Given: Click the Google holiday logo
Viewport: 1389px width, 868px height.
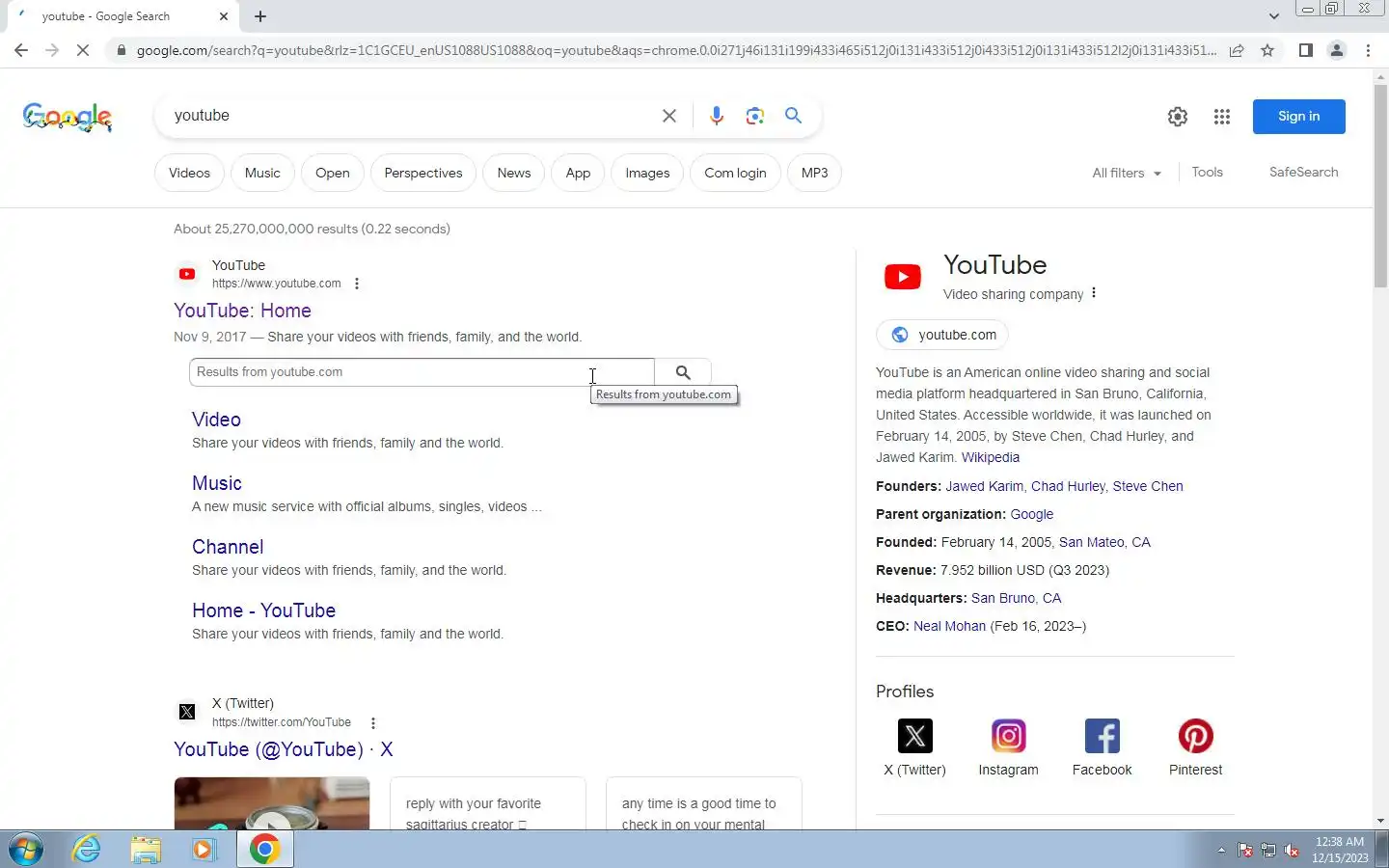Looking at the screenshot, I should coord(68,117).
